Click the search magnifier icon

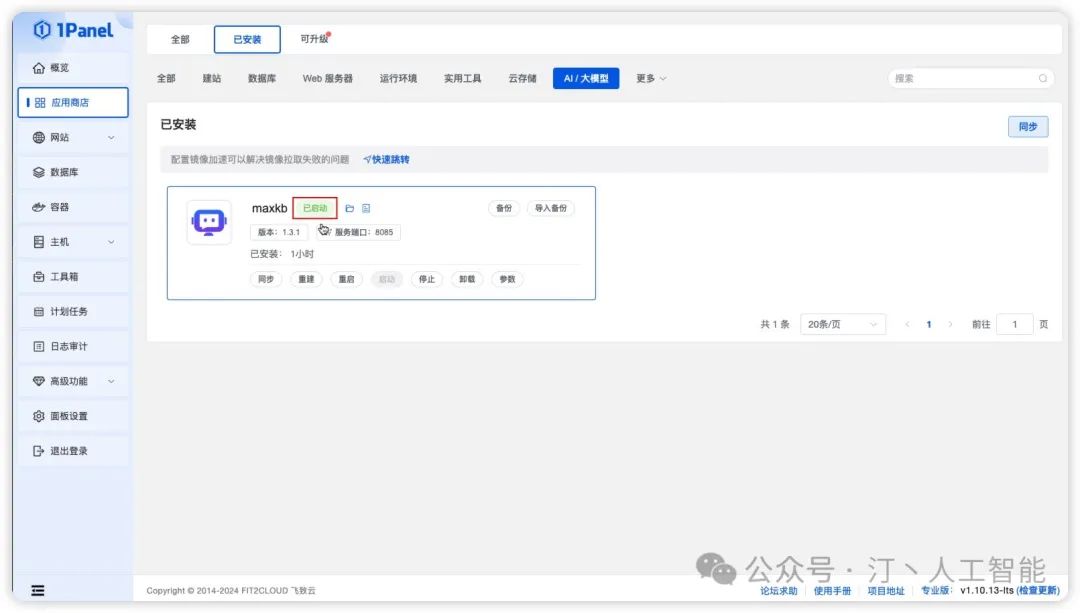[x=1042, y=78]
